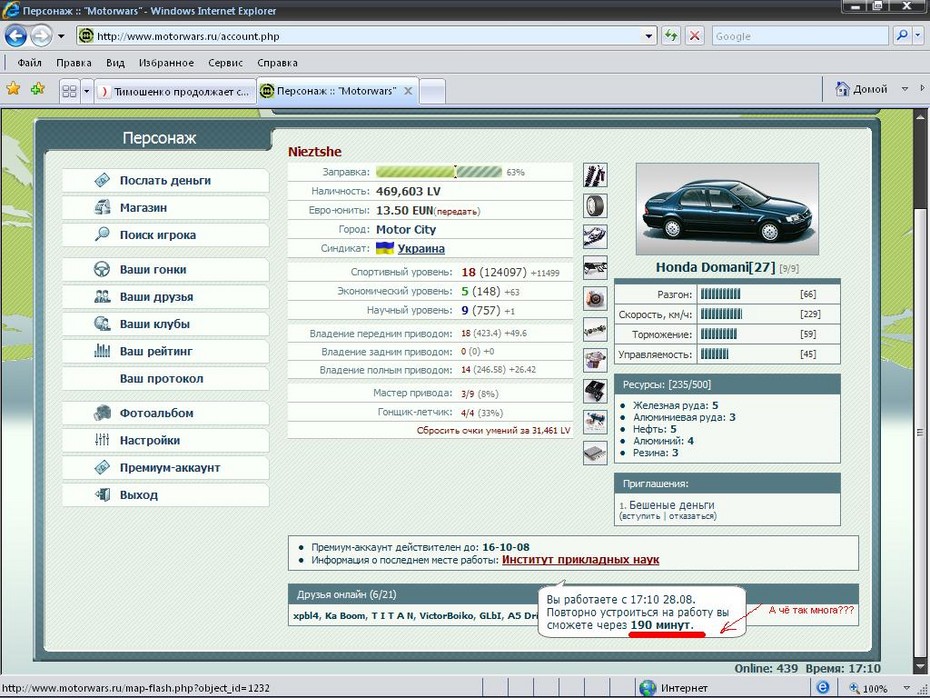Open the shock absorbers part icon
The image size is (930, 698).
[595, 176]
